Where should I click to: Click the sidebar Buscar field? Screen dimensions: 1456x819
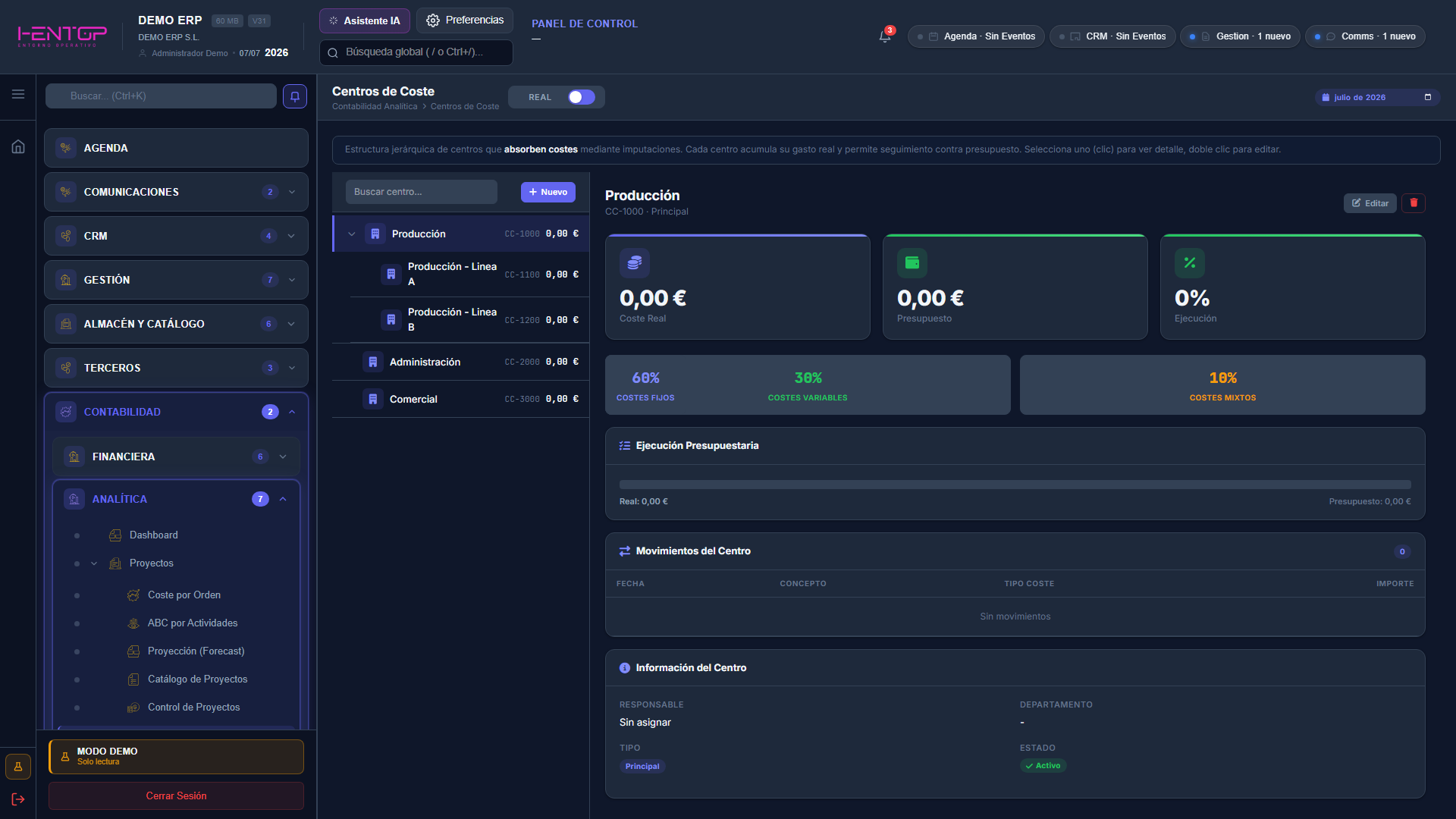(161, 96)
